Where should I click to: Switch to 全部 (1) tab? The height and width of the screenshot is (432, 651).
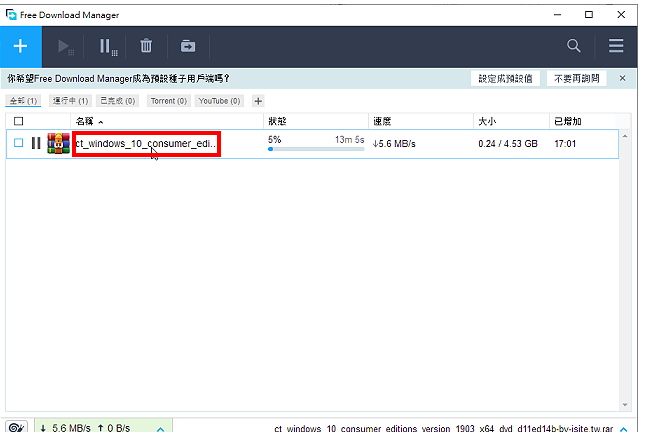tap(23, 101)
